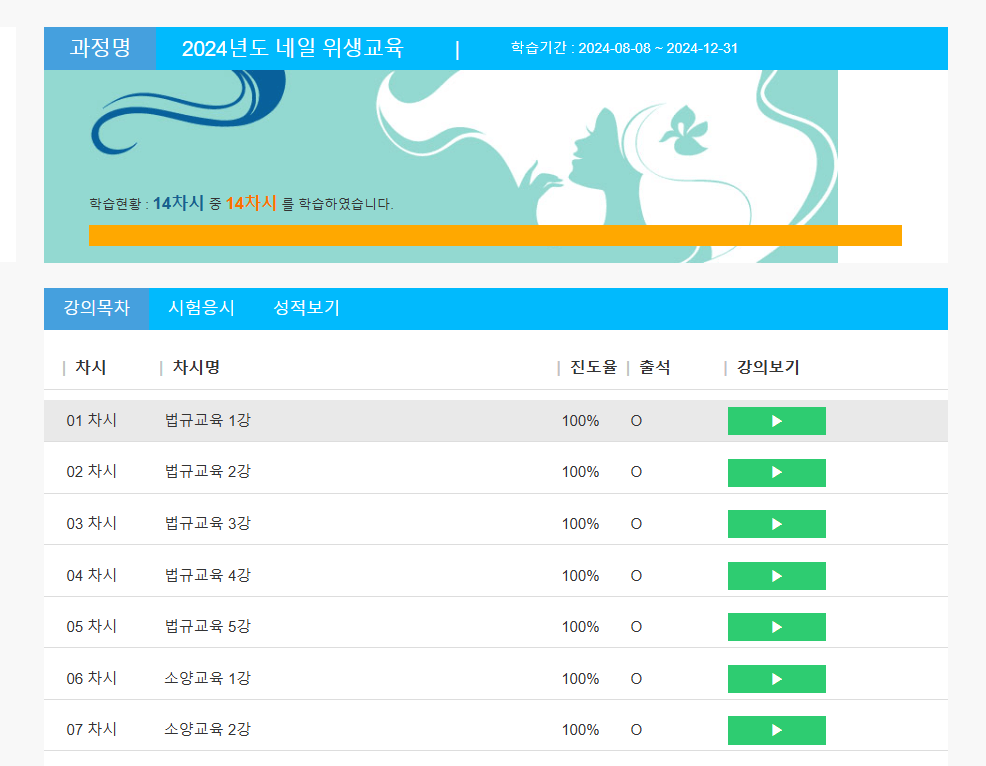Viewport: 986px width, 766px height.
Task: Click the 100% progress value for 05 차시
Action: 581,627
